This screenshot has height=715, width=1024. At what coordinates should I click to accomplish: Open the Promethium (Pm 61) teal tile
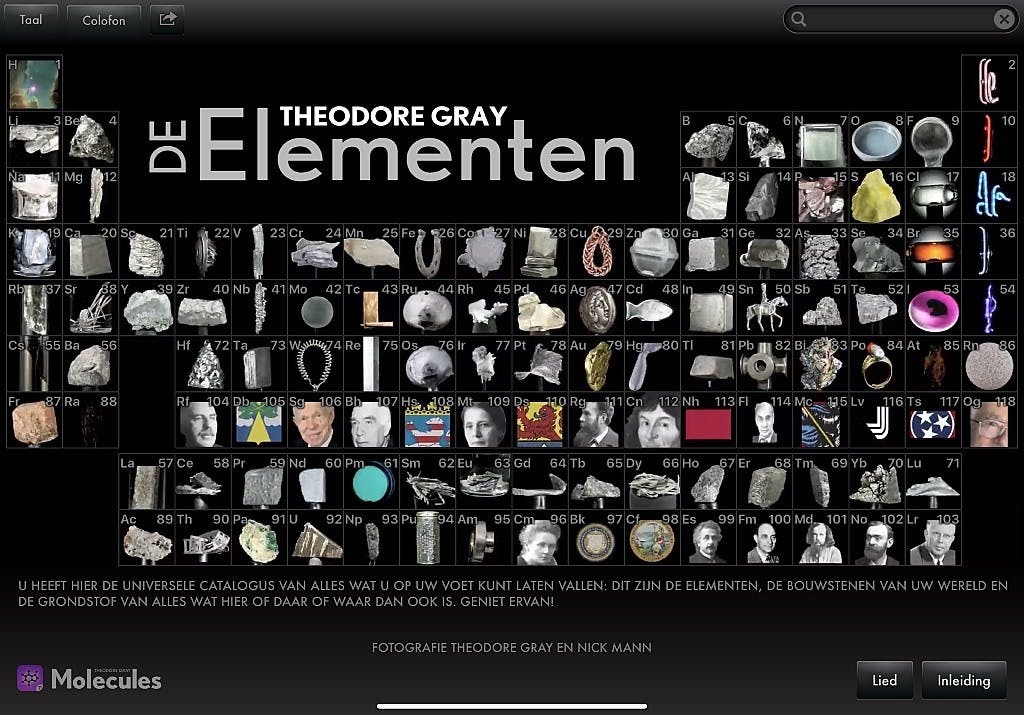pyautogui.click(x=372, y=482)
